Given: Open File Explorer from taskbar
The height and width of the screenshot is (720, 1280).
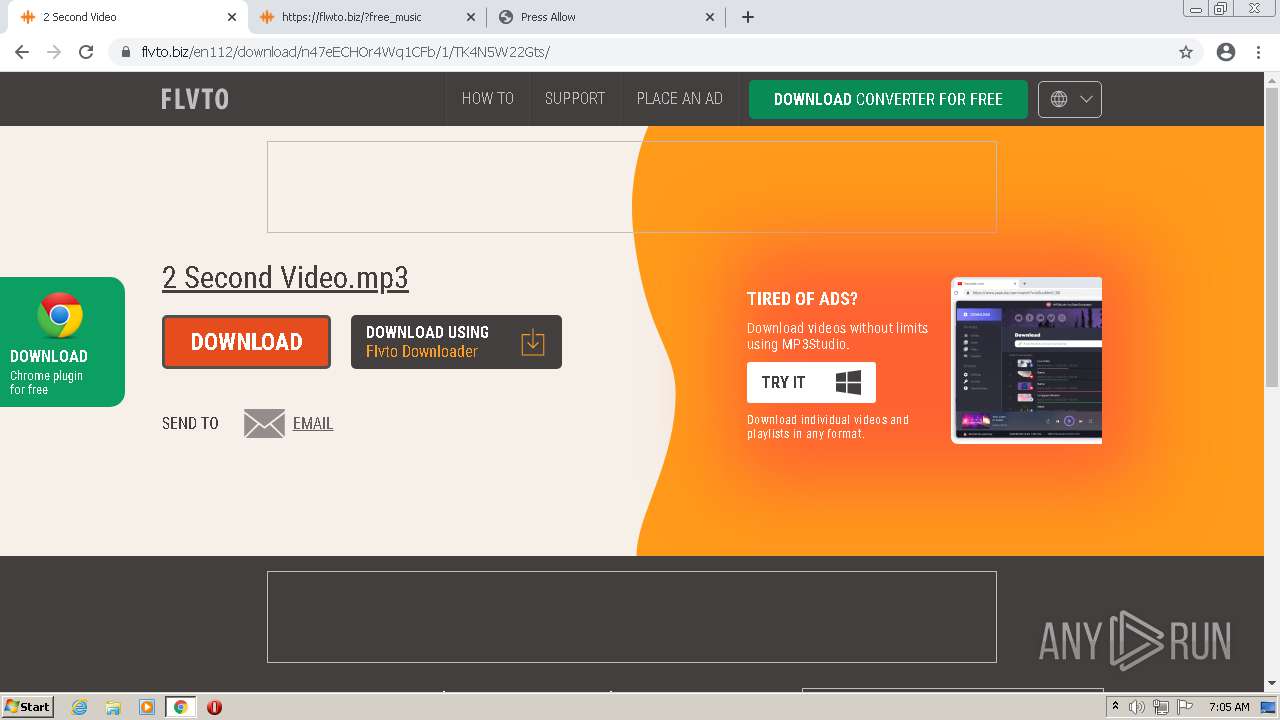Looking at the screenshot, I should (x=113, y=707).
